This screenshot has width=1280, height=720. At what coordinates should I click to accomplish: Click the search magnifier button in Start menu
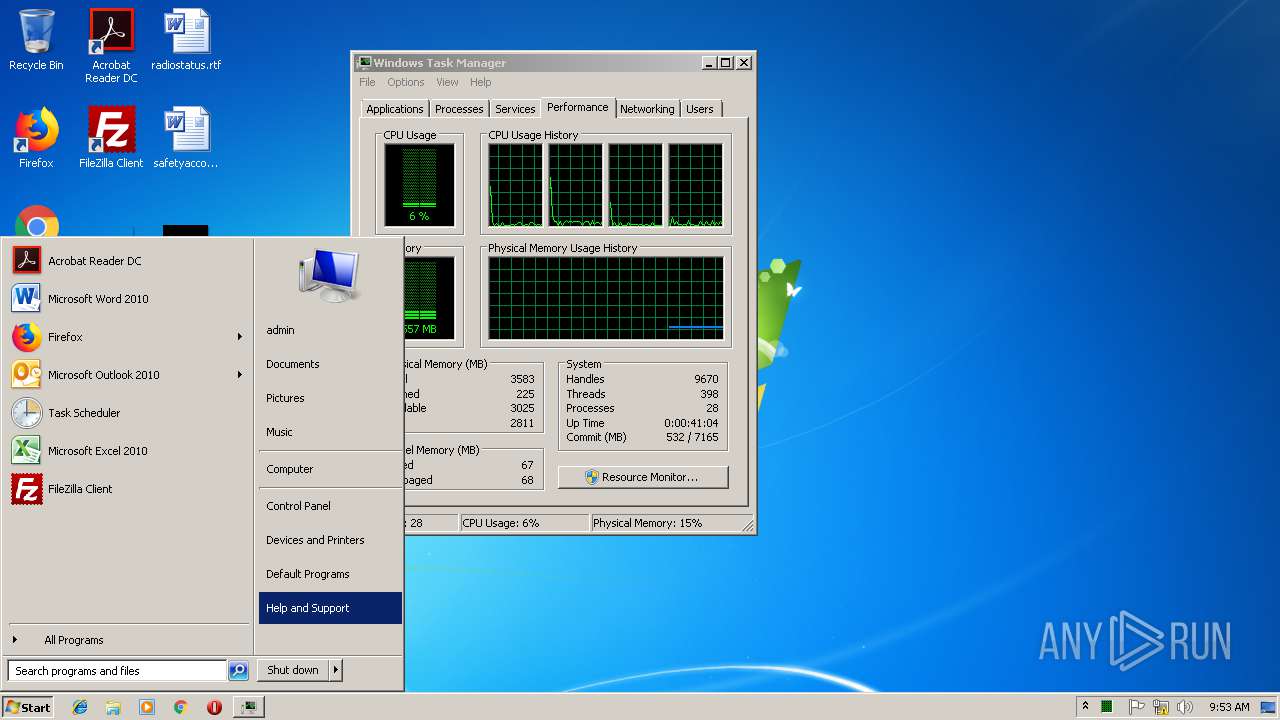pyautogui.click(x=238, y=671)
